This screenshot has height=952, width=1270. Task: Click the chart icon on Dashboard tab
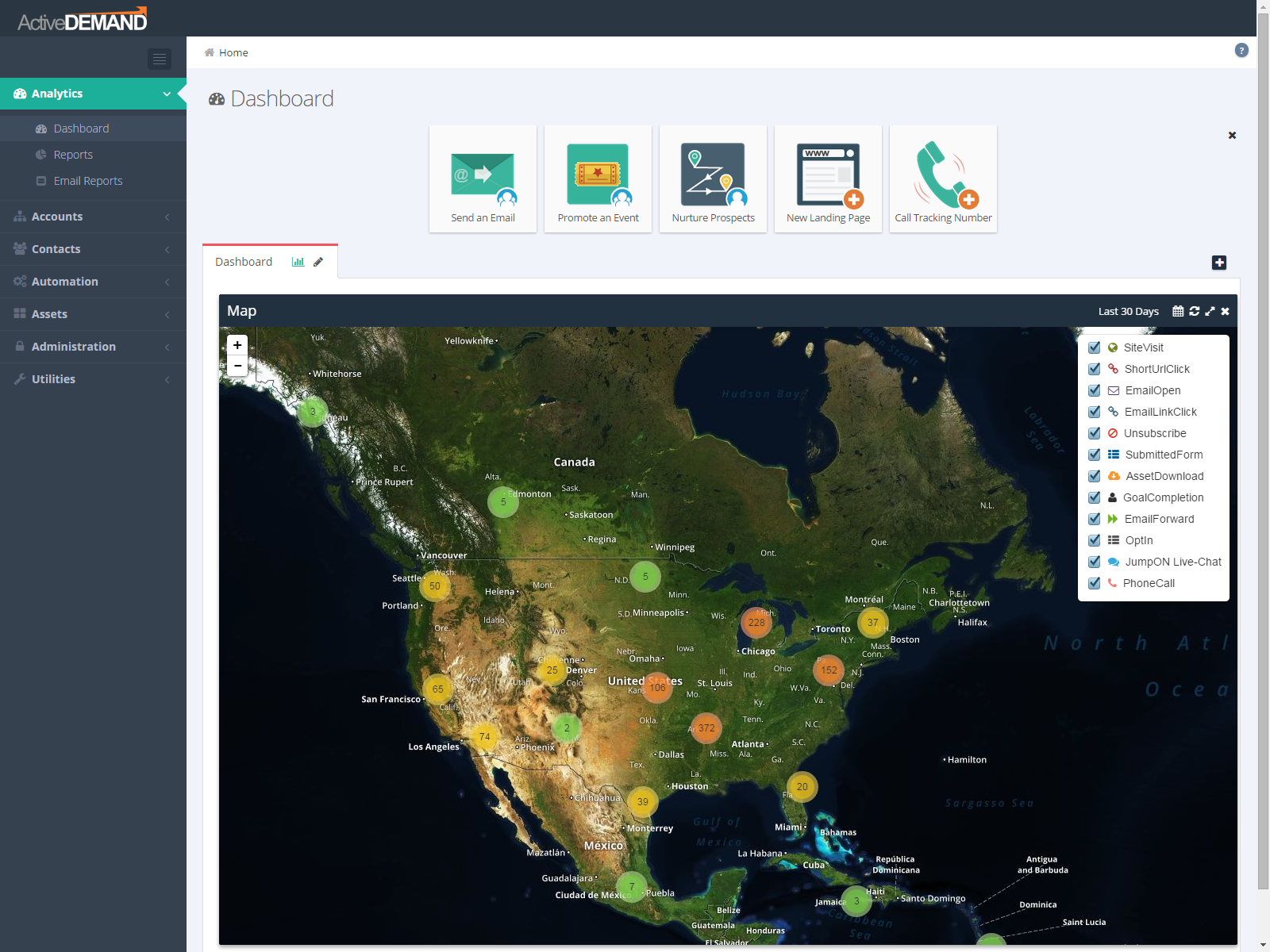tap(298, 262)
